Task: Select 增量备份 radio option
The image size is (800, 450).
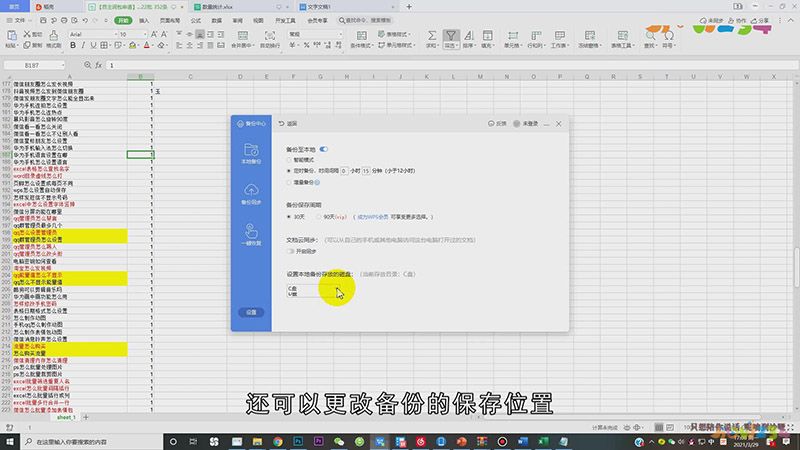Action: pos(289,182)
